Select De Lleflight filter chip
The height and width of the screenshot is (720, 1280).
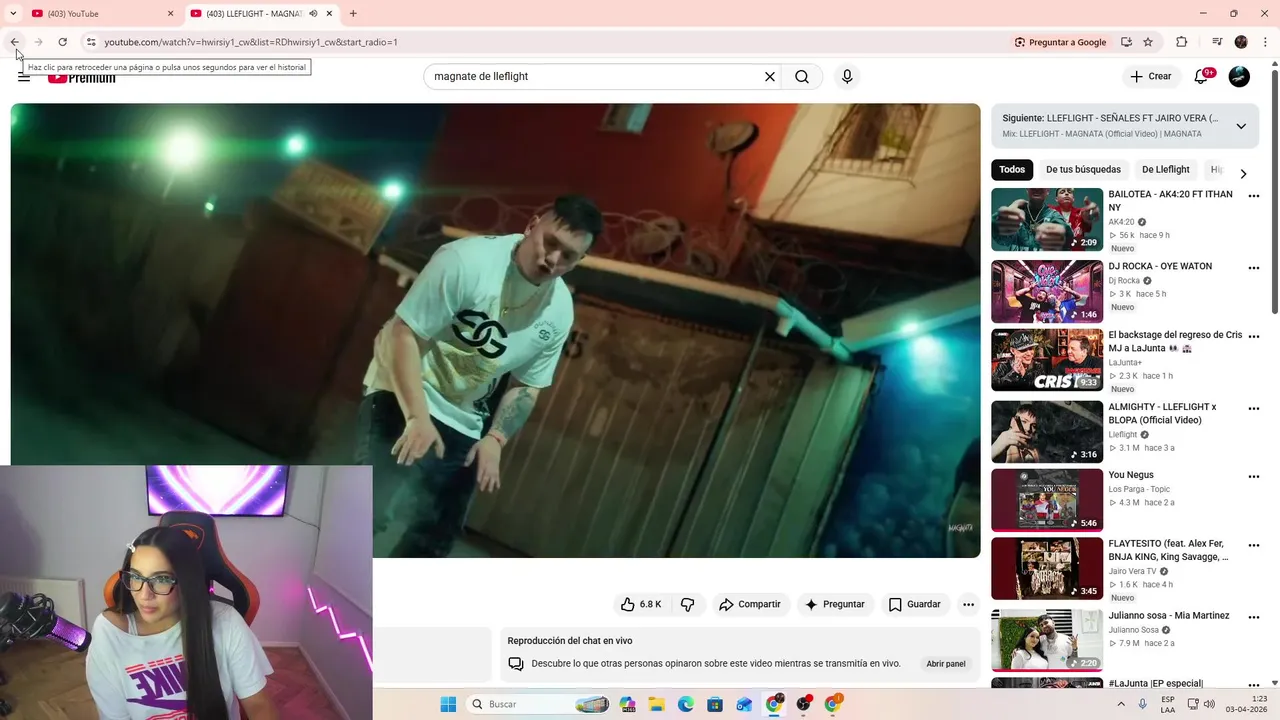pos(1166,170)
